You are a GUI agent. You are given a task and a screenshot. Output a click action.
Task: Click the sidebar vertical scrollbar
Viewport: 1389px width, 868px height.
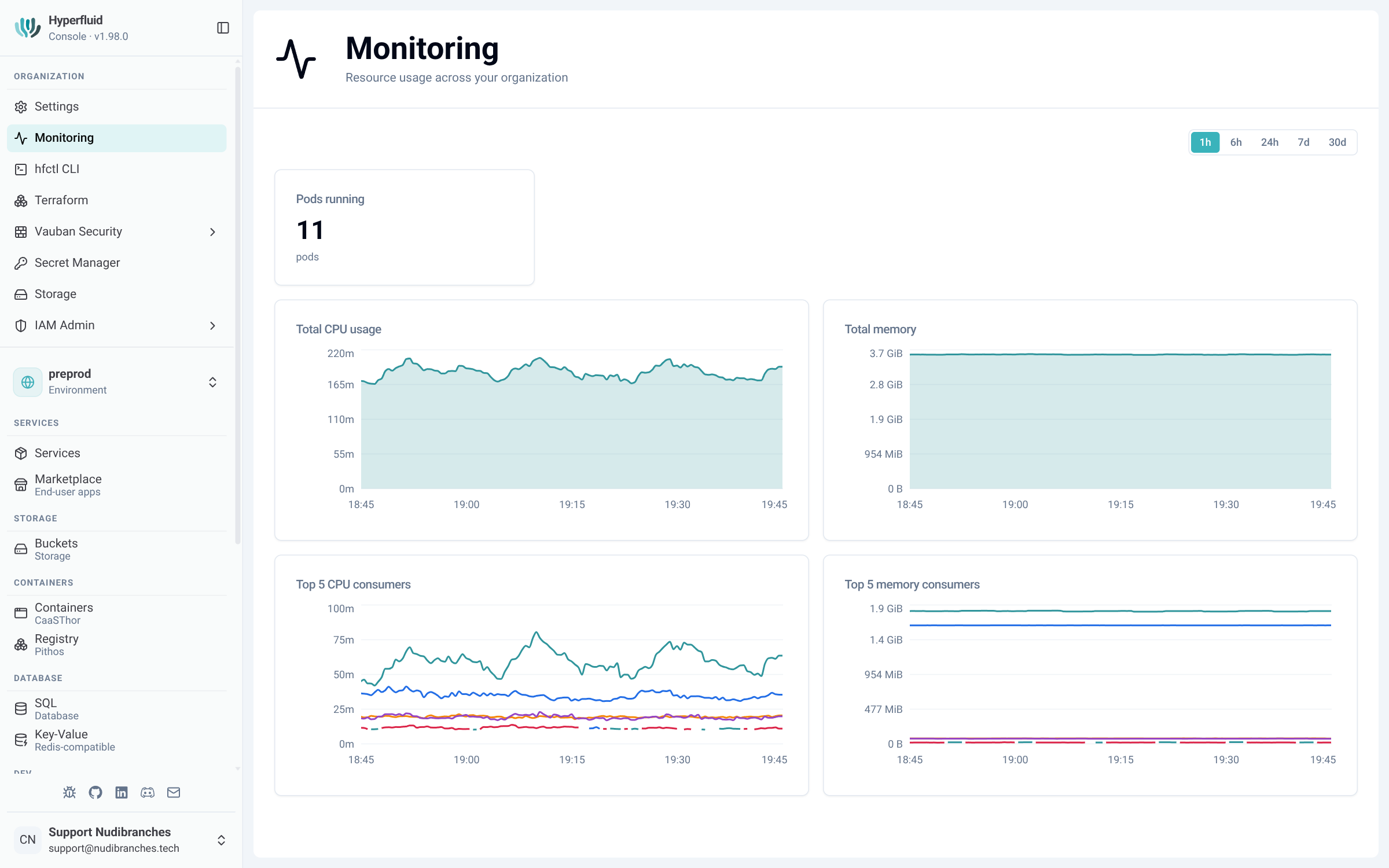237,306
